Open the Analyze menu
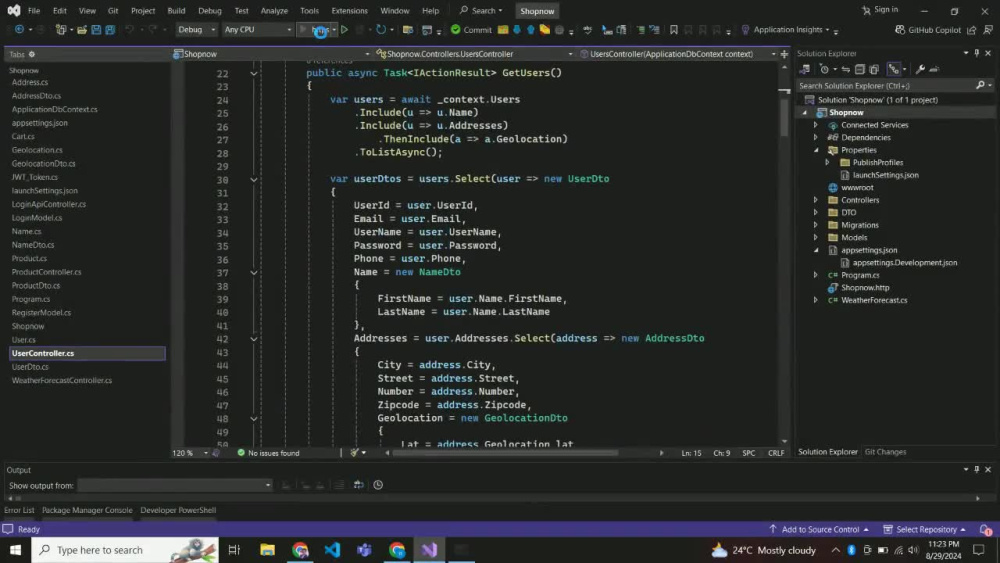This screenshot has width=1000, height=563. tap(274, 10)
